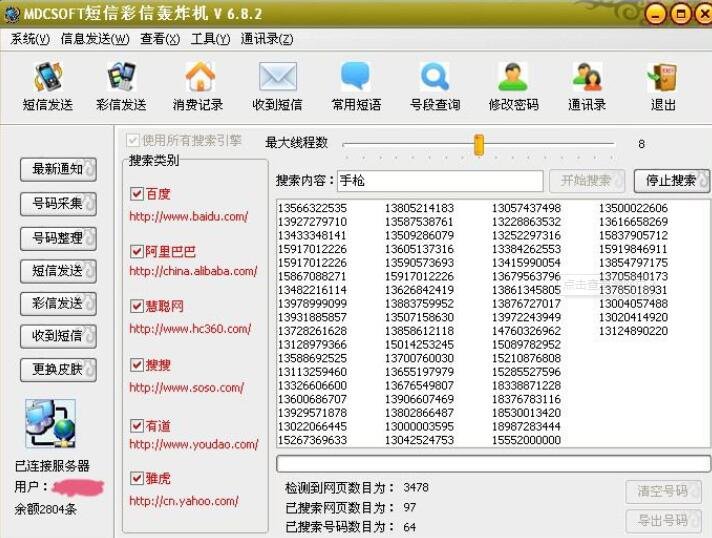
Task: Select phone number 13042524753
Action: (419, 440)
